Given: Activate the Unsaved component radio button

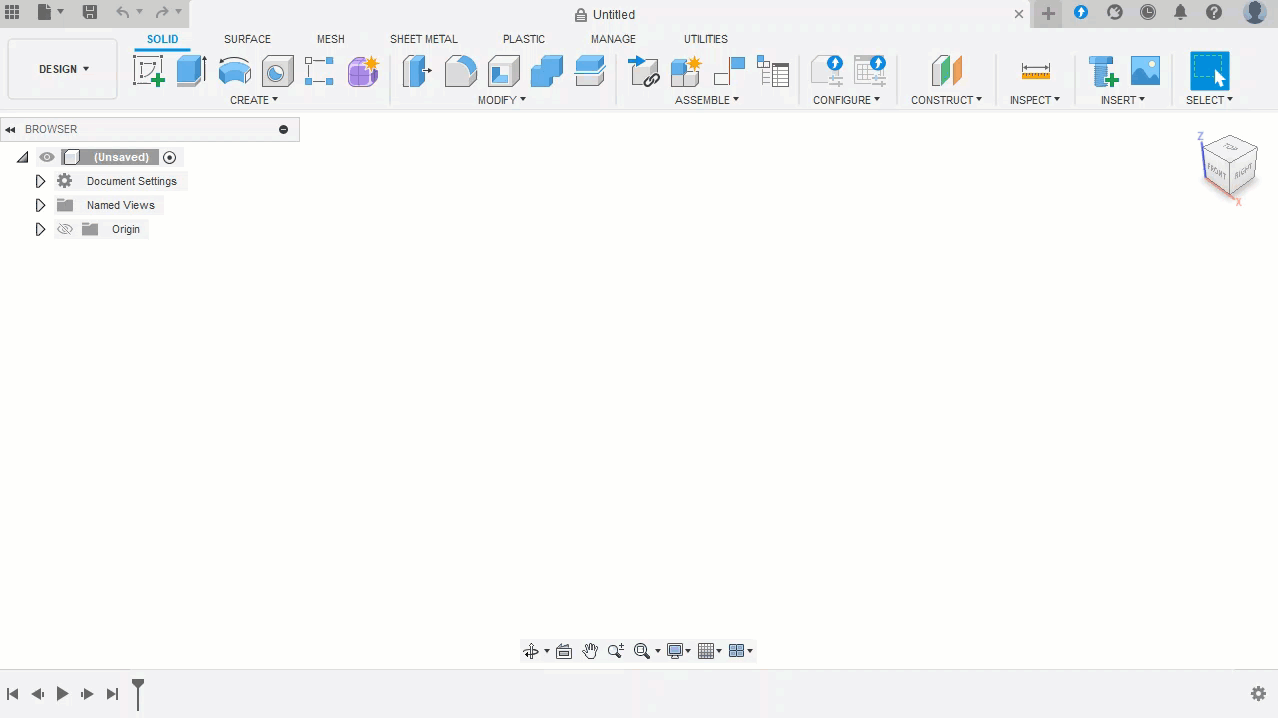Looking at the screenshot, I should click(170, 157).
